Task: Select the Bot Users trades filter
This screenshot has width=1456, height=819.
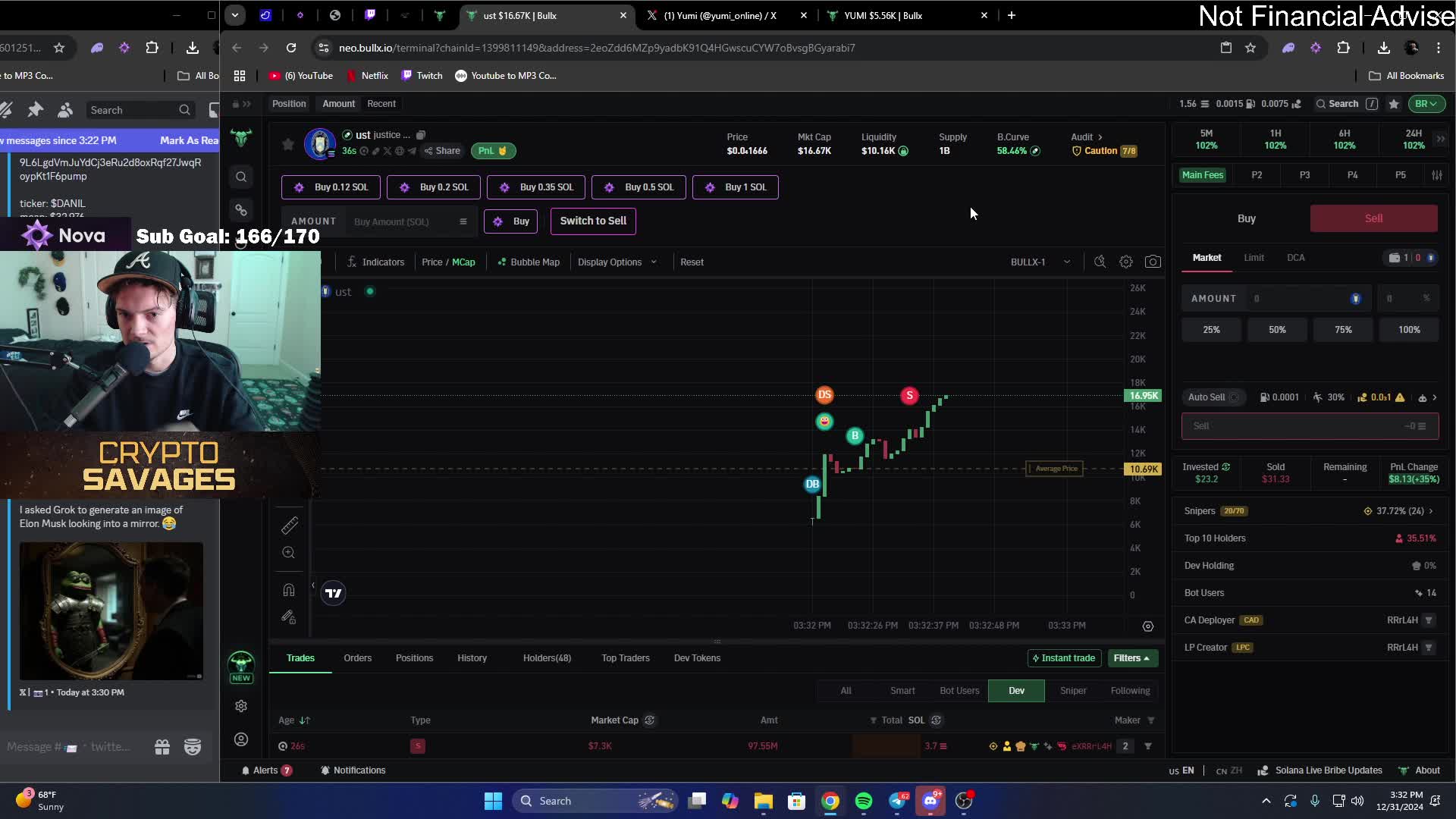Action: (x=959, y=691)
